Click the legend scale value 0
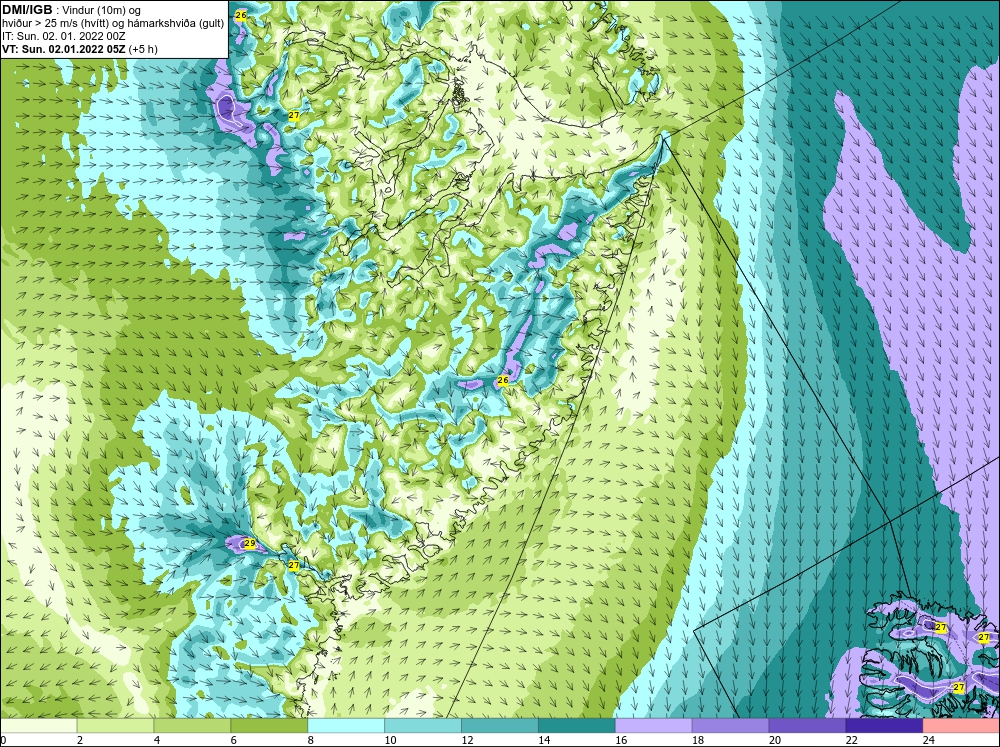The height and width of the screenshot is (747, 1000). pos(3,740)
